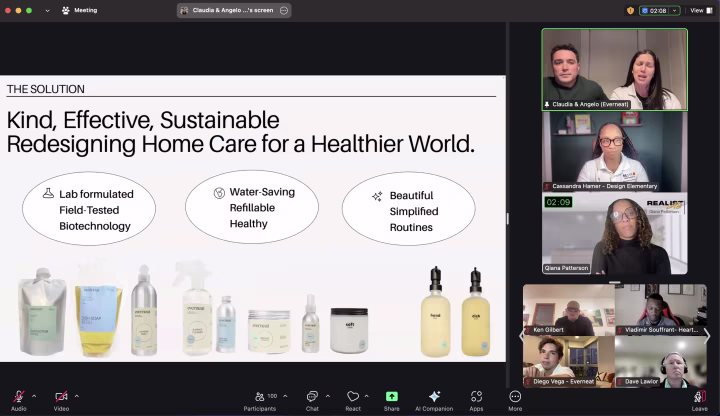The image size is (720, 416).
Task: Select Qiana Patterson video tile
Action: (x=614, y=233)
